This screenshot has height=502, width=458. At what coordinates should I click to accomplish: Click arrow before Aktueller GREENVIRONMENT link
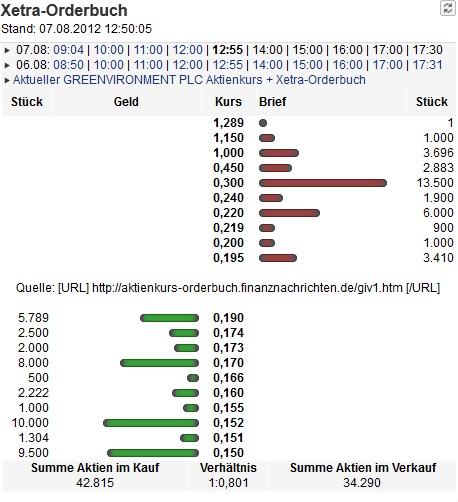(x=7, y=80)
